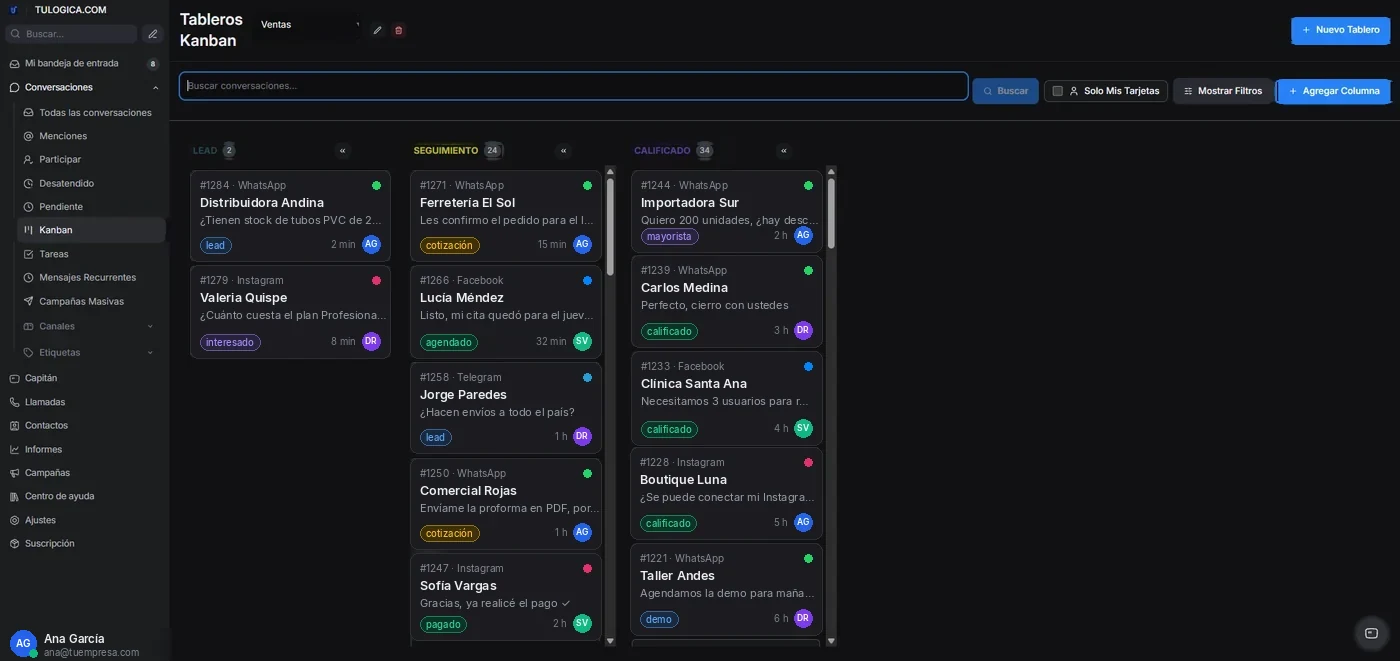Expand Canales submenu
This screenshot has width=1400, height=661.
pos(150,326)
